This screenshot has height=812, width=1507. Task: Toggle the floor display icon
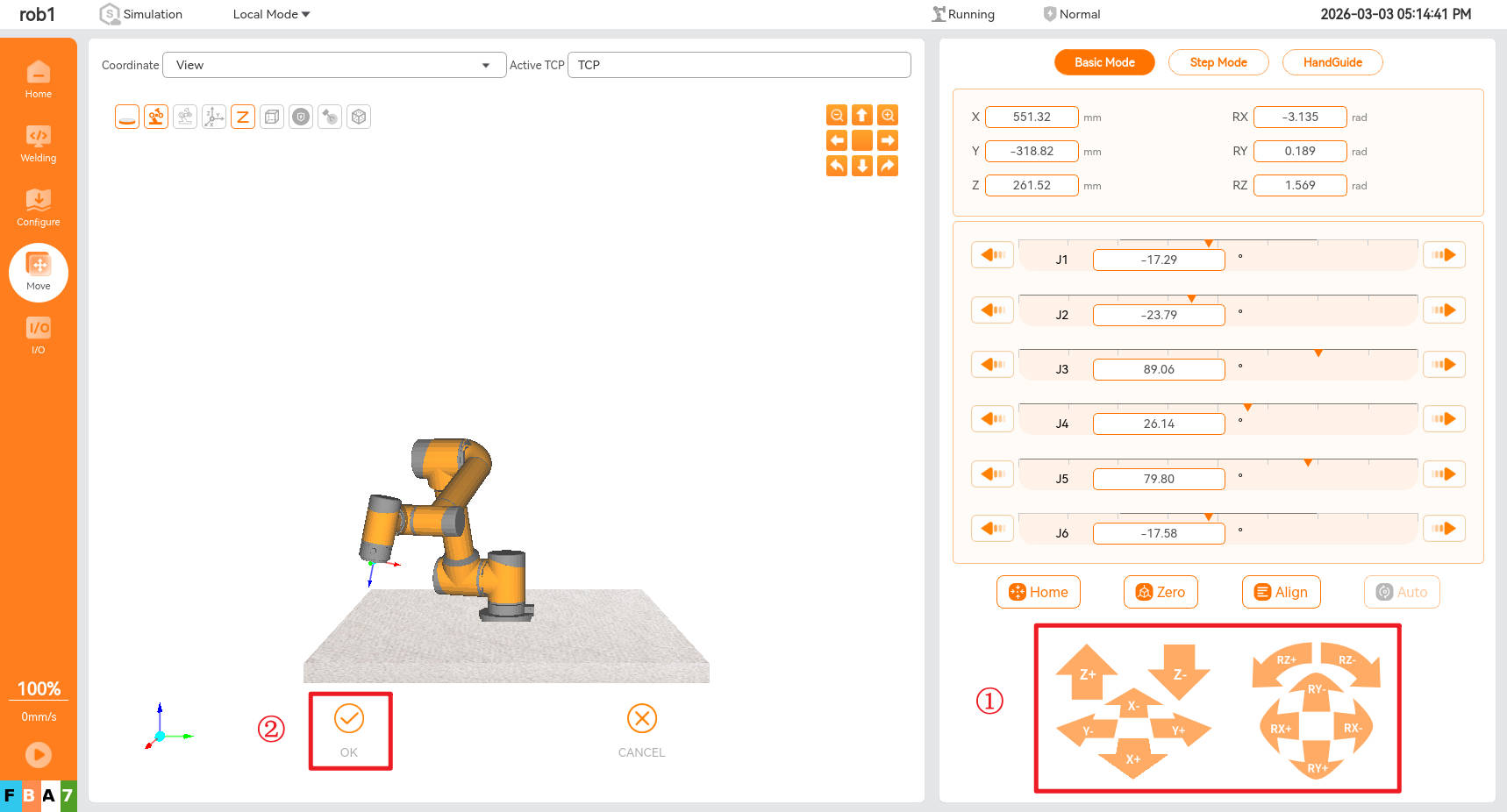point(127,117)
